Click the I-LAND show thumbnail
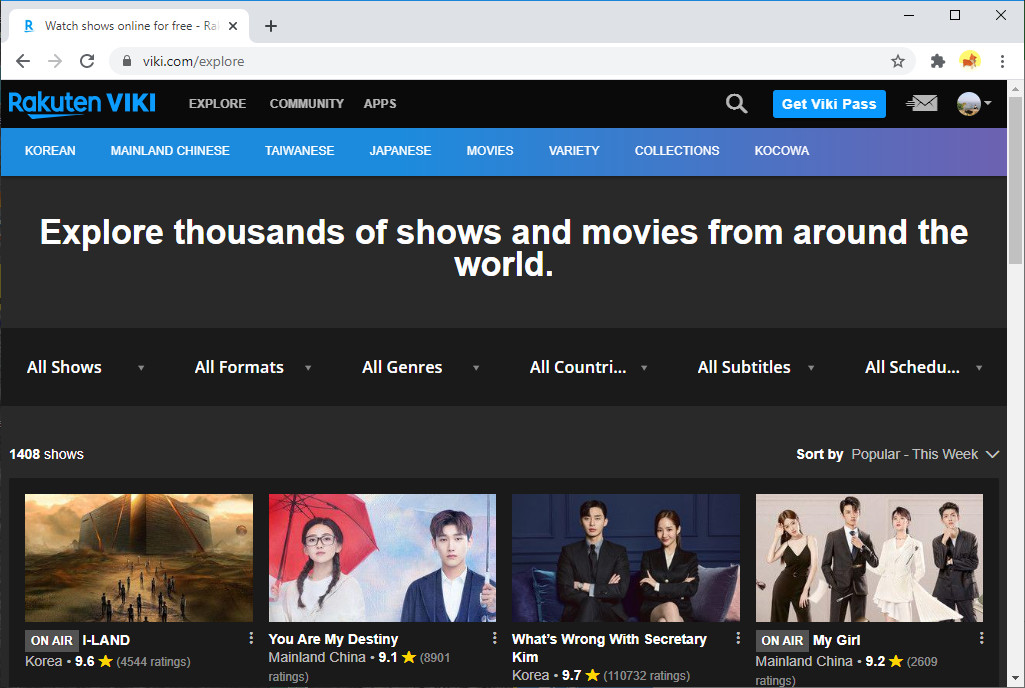 [x=139, y=558]
